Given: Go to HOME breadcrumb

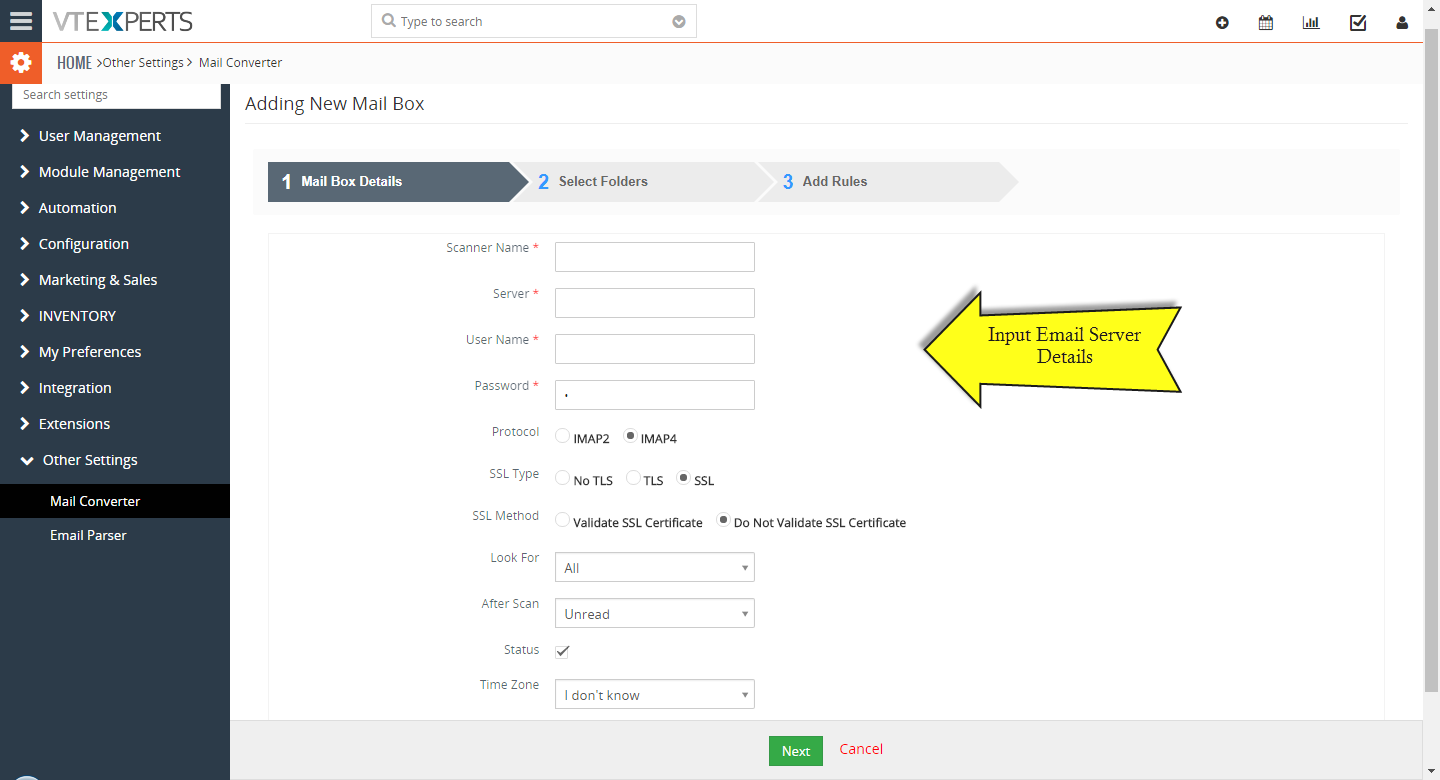Looking at the screenshot, I should 74,62.
